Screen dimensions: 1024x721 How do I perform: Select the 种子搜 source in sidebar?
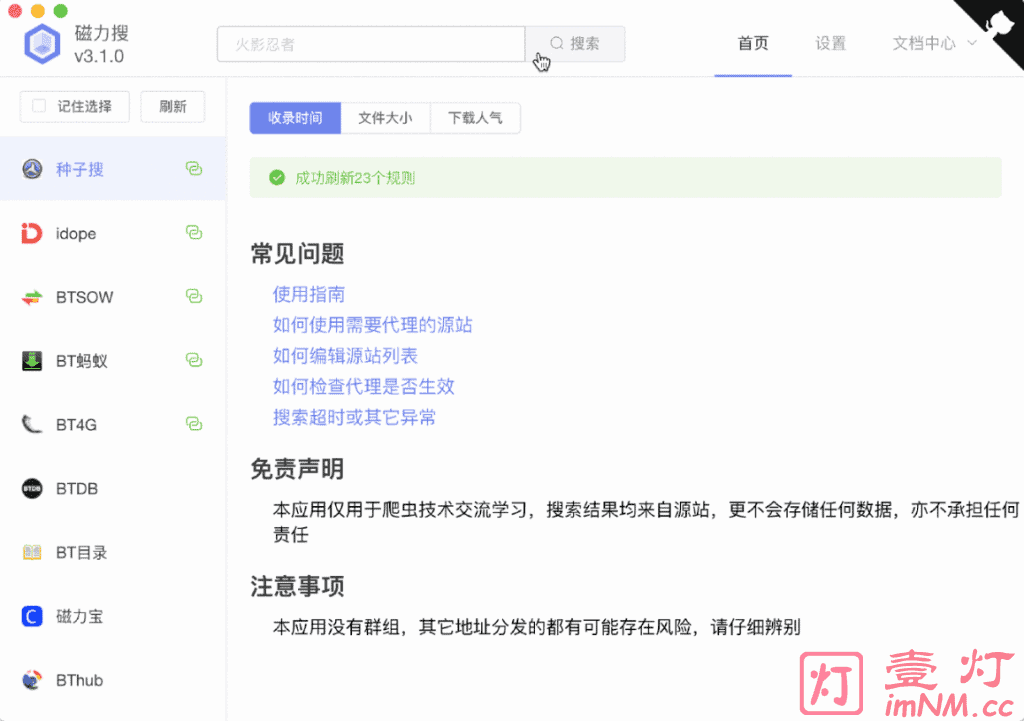click(x=80, y=169)
